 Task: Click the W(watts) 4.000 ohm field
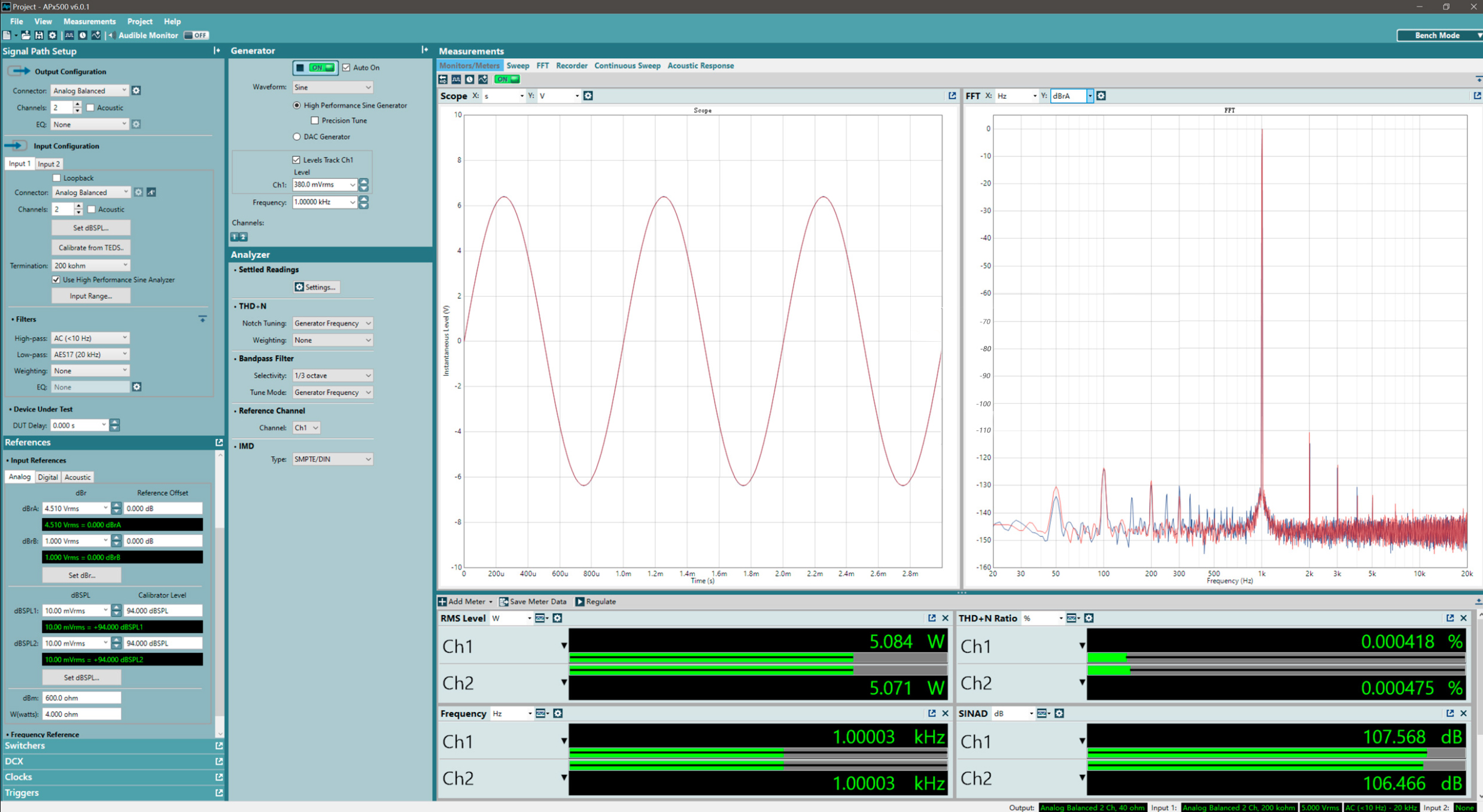tap(81, 714)
